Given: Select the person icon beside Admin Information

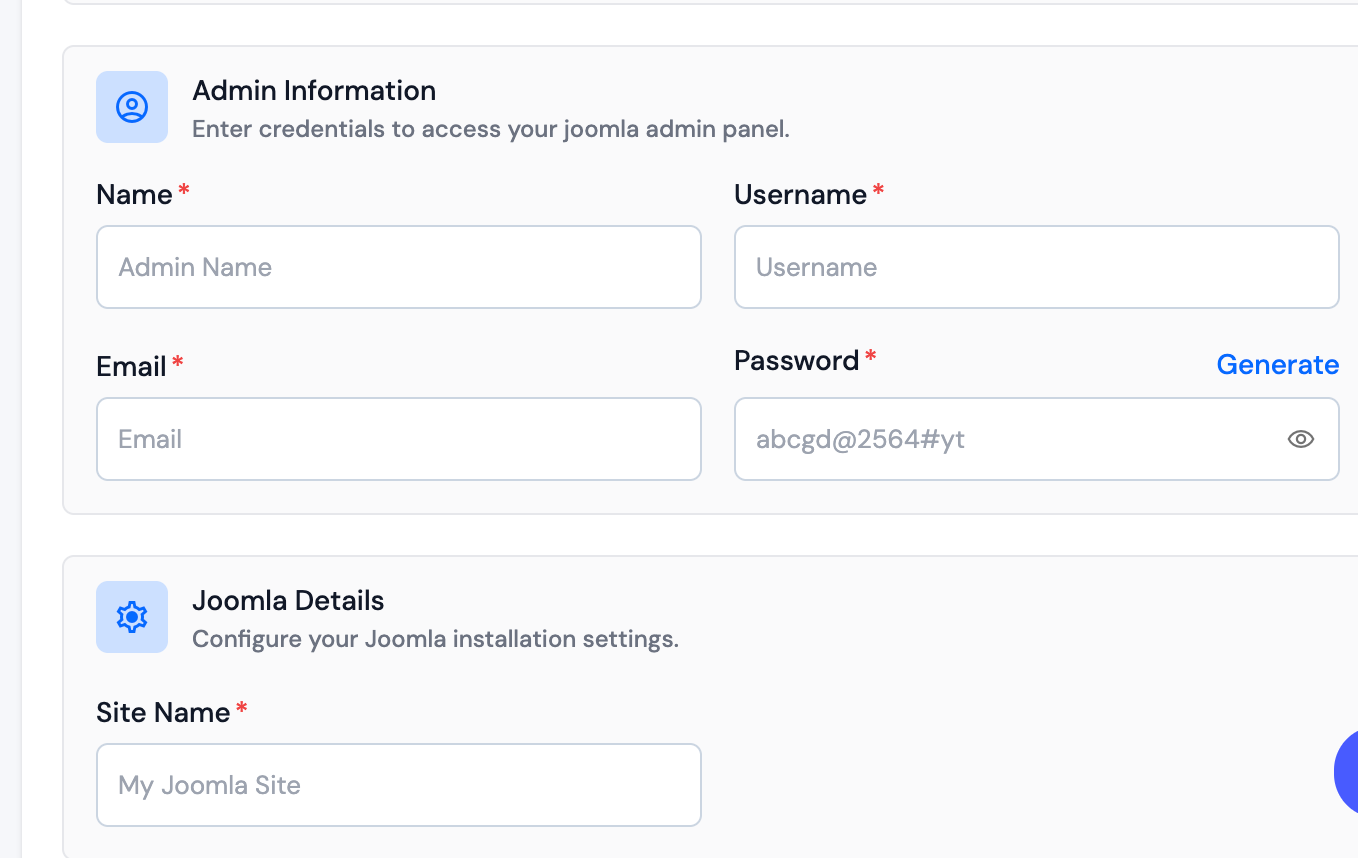Looking at the screenshot, I should pos(131,107).
